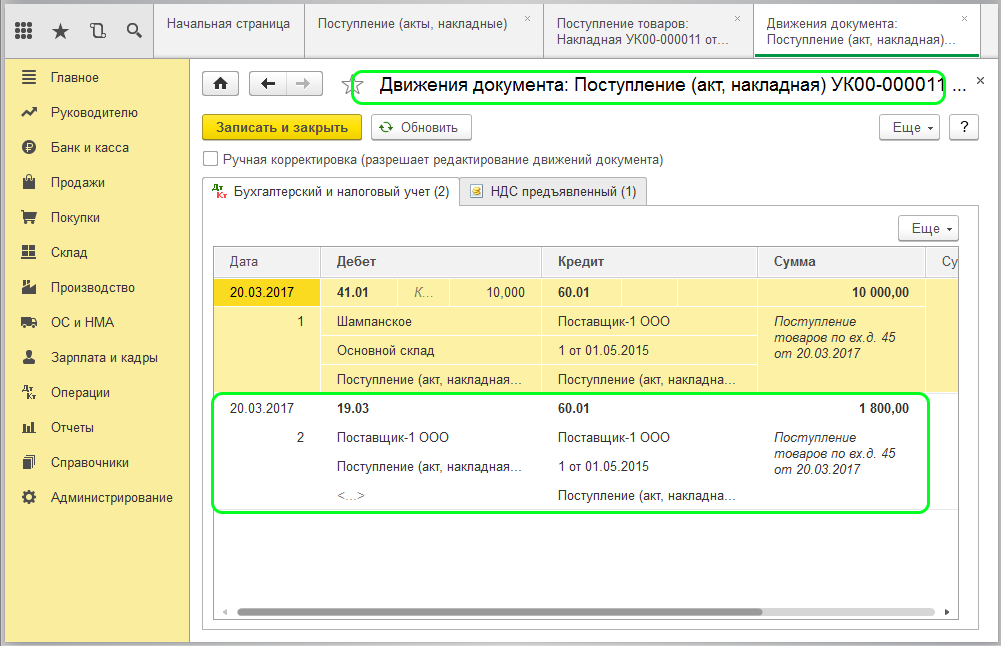Image resolution: width=1001 pixels, height=646 pixels.
Task: Switch to Начальная страница tab
Action: 228,23
